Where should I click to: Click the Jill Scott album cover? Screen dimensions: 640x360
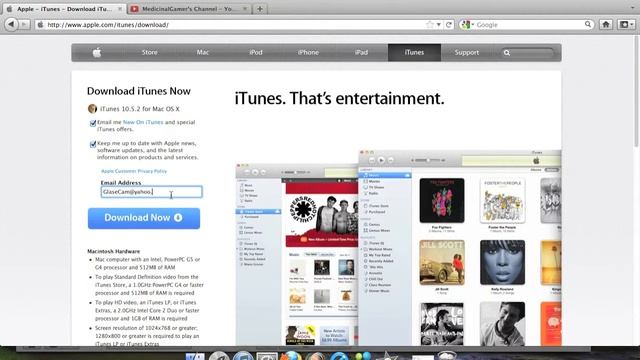pyautogui.click(x=442, y=262)
